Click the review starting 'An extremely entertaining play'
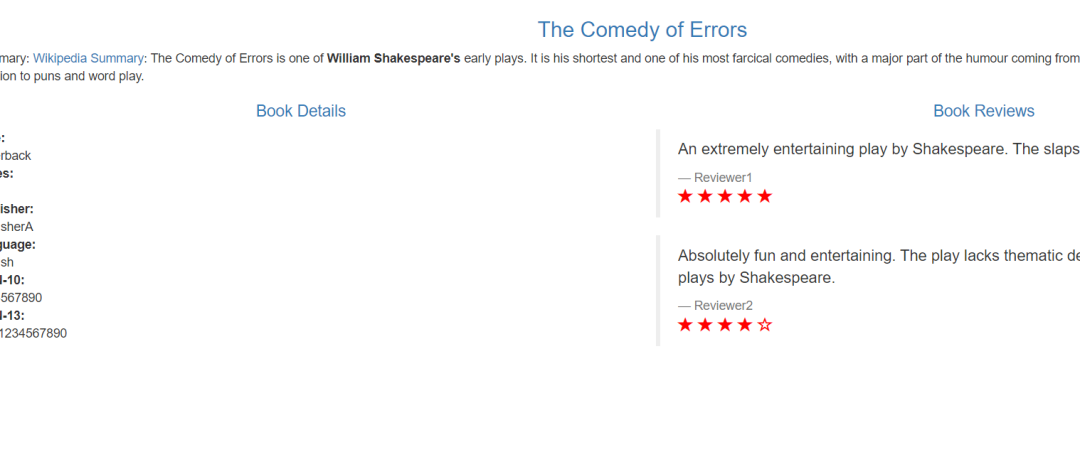 (x=879, y=149)
